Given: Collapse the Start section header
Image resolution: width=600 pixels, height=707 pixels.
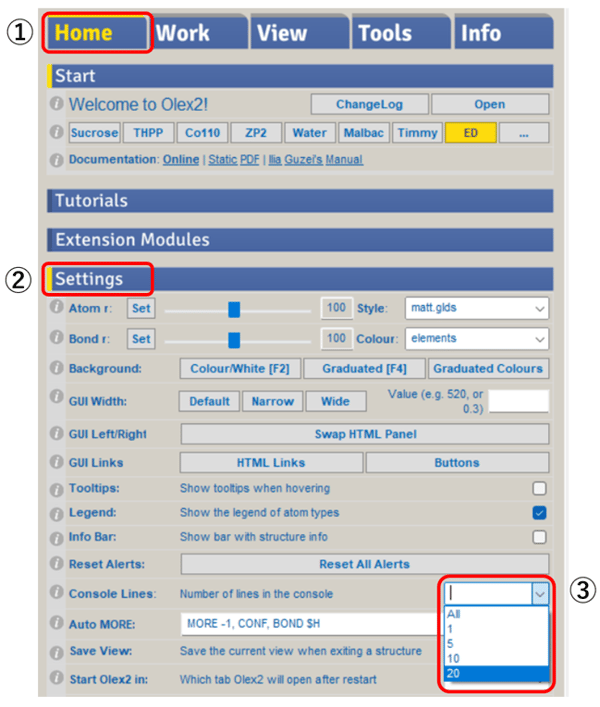Looking at the screenshot, I should tap(300, 76).
